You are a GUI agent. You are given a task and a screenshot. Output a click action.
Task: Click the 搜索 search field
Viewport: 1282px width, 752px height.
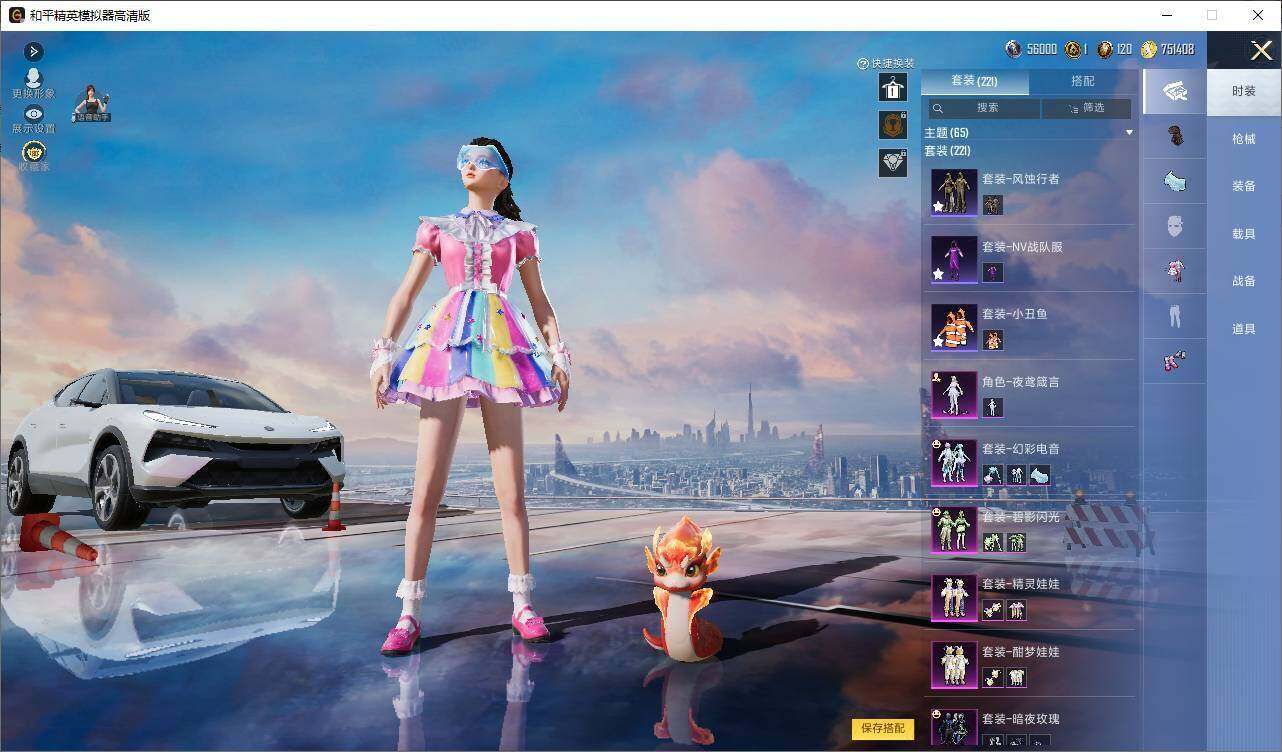(x=983, y=108)
